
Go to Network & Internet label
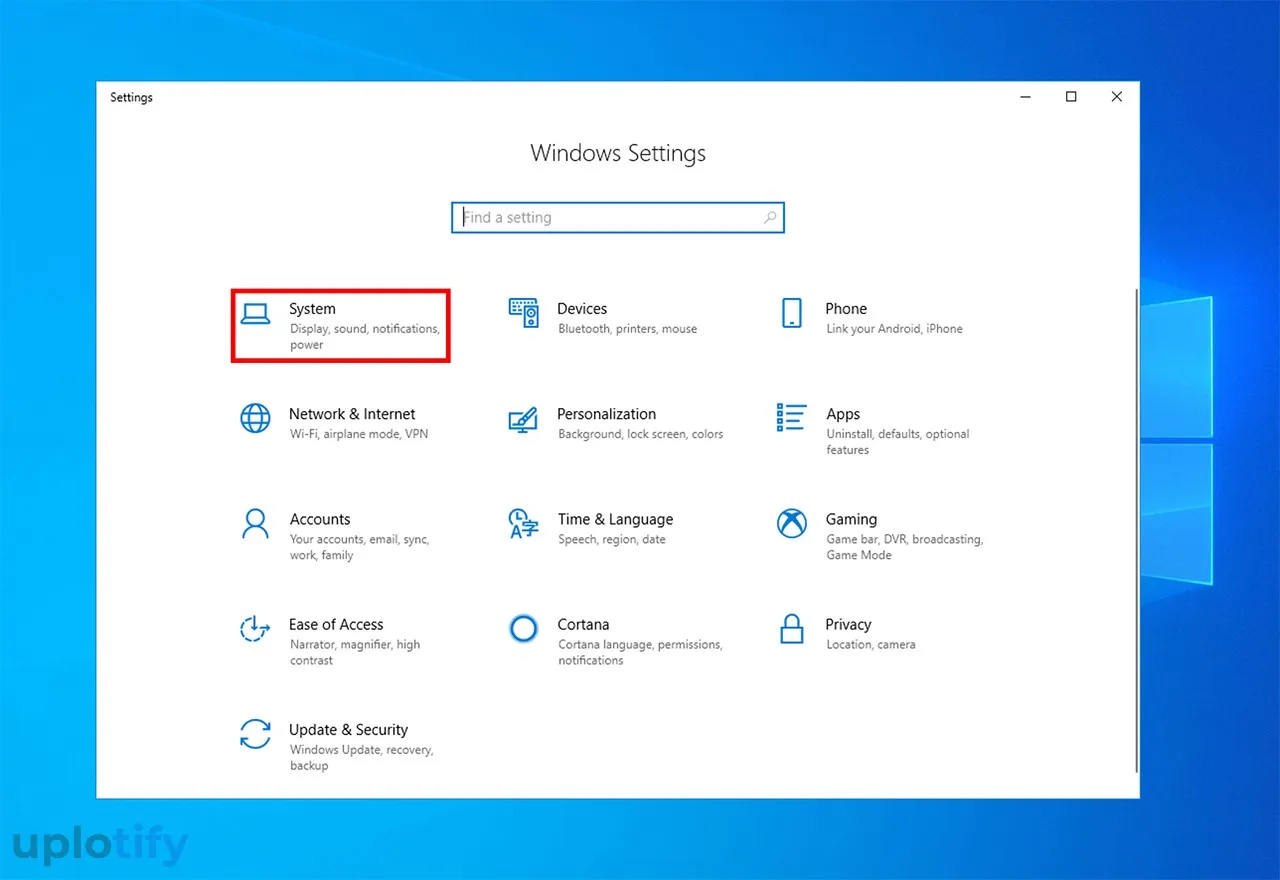[352, 414]
